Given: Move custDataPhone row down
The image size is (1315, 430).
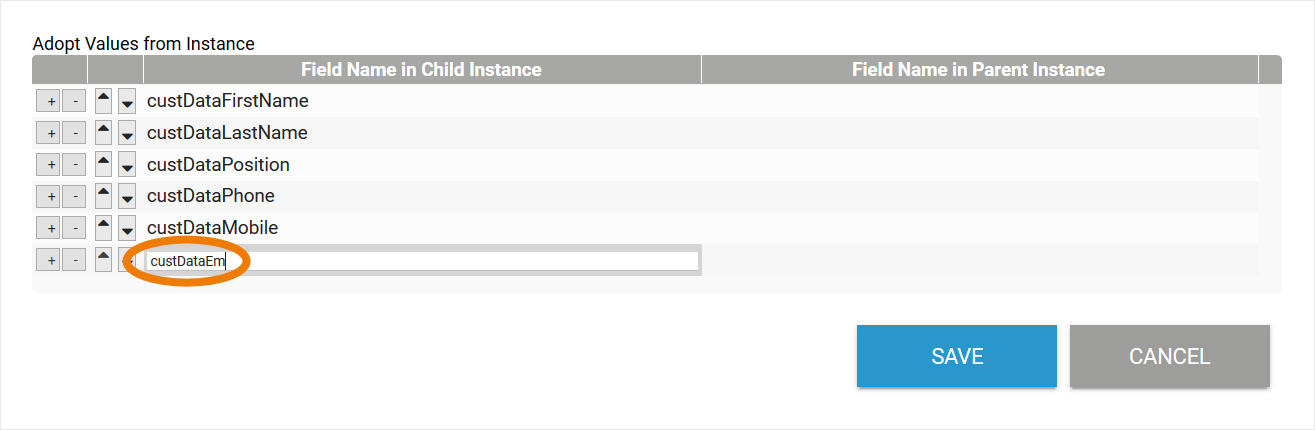Looking at the screenshot, I should 127,197.
